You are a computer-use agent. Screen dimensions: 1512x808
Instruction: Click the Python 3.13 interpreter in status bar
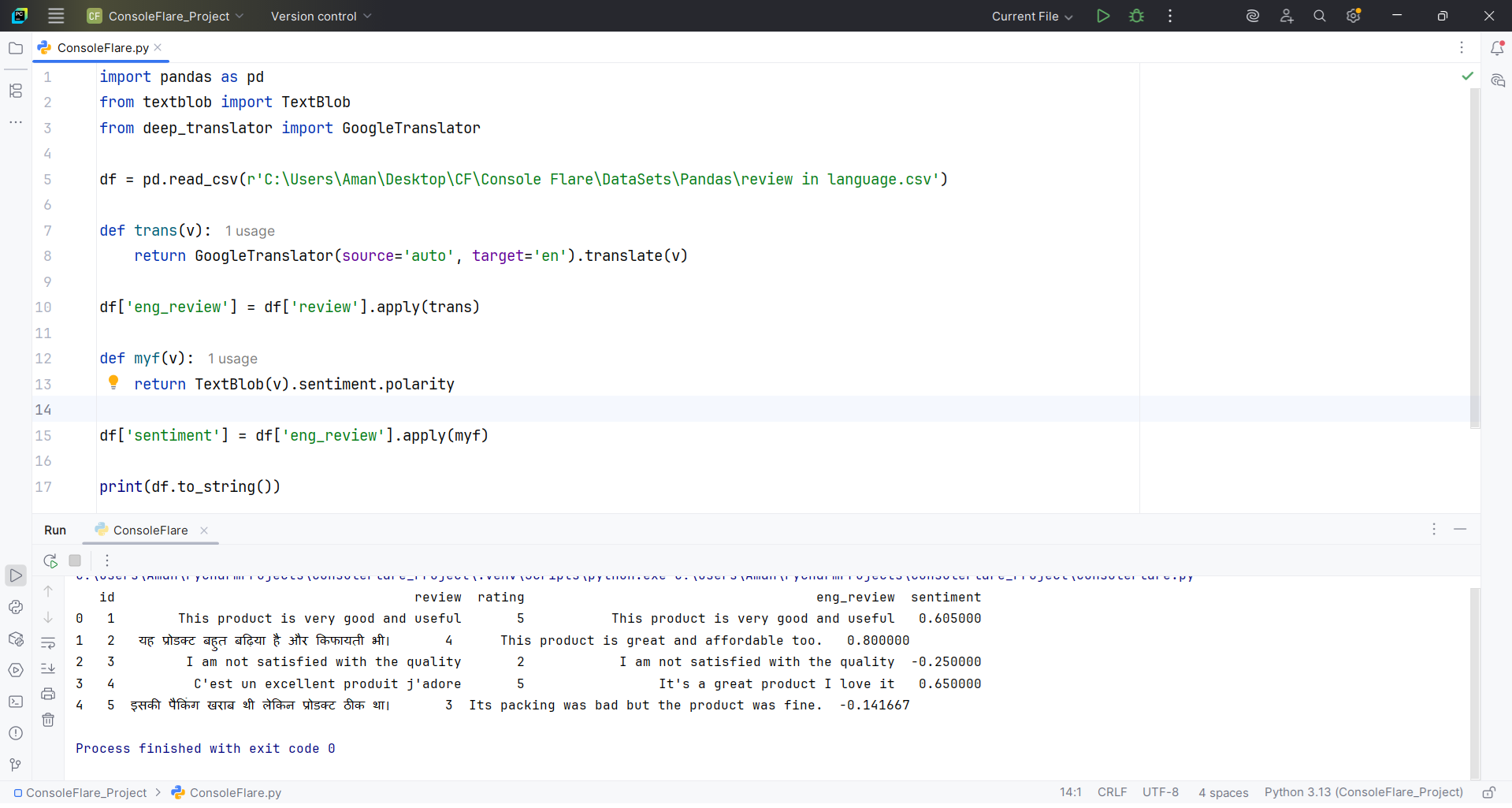[1363, 792]
